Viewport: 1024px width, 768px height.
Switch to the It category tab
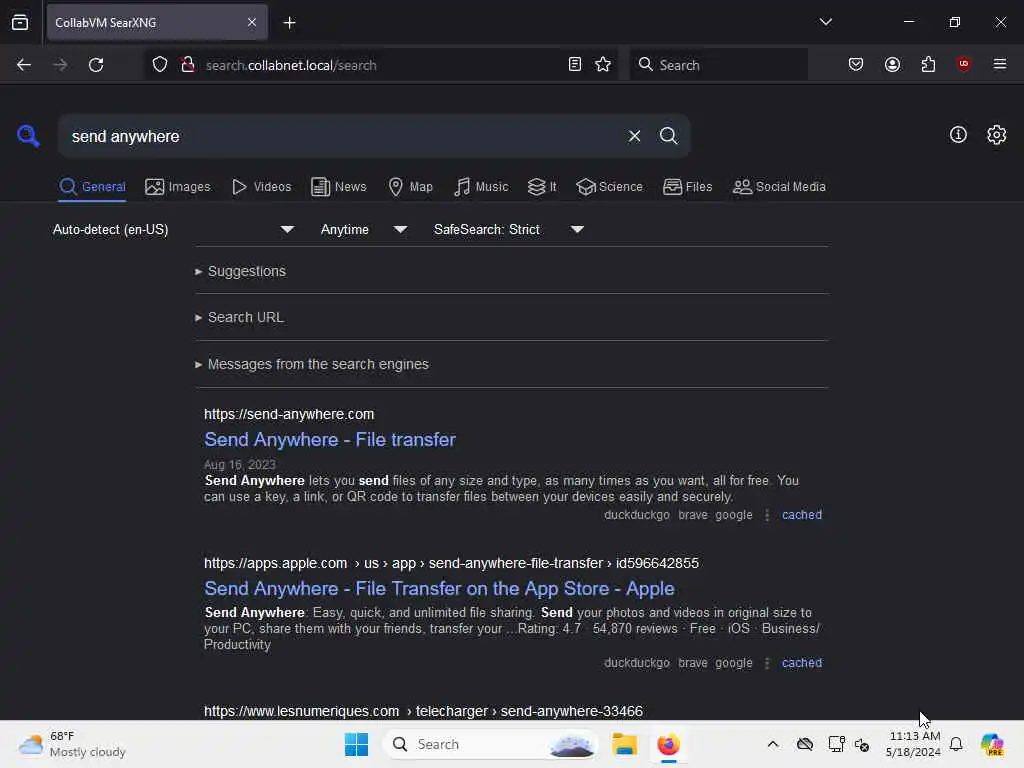(542, 187)
